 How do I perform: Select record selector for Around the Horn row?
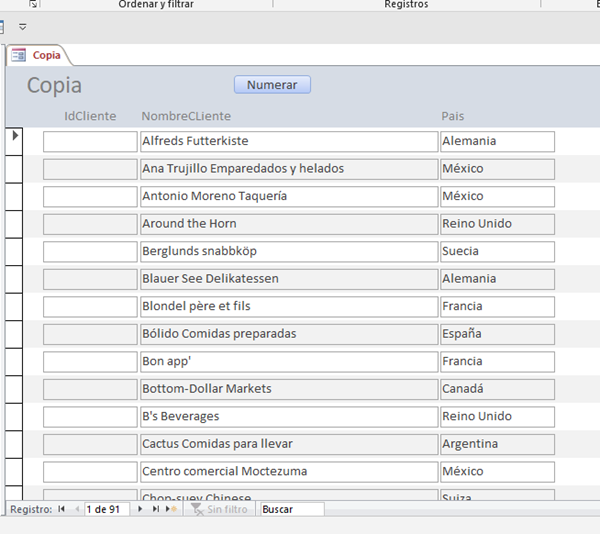click(15, 224)
